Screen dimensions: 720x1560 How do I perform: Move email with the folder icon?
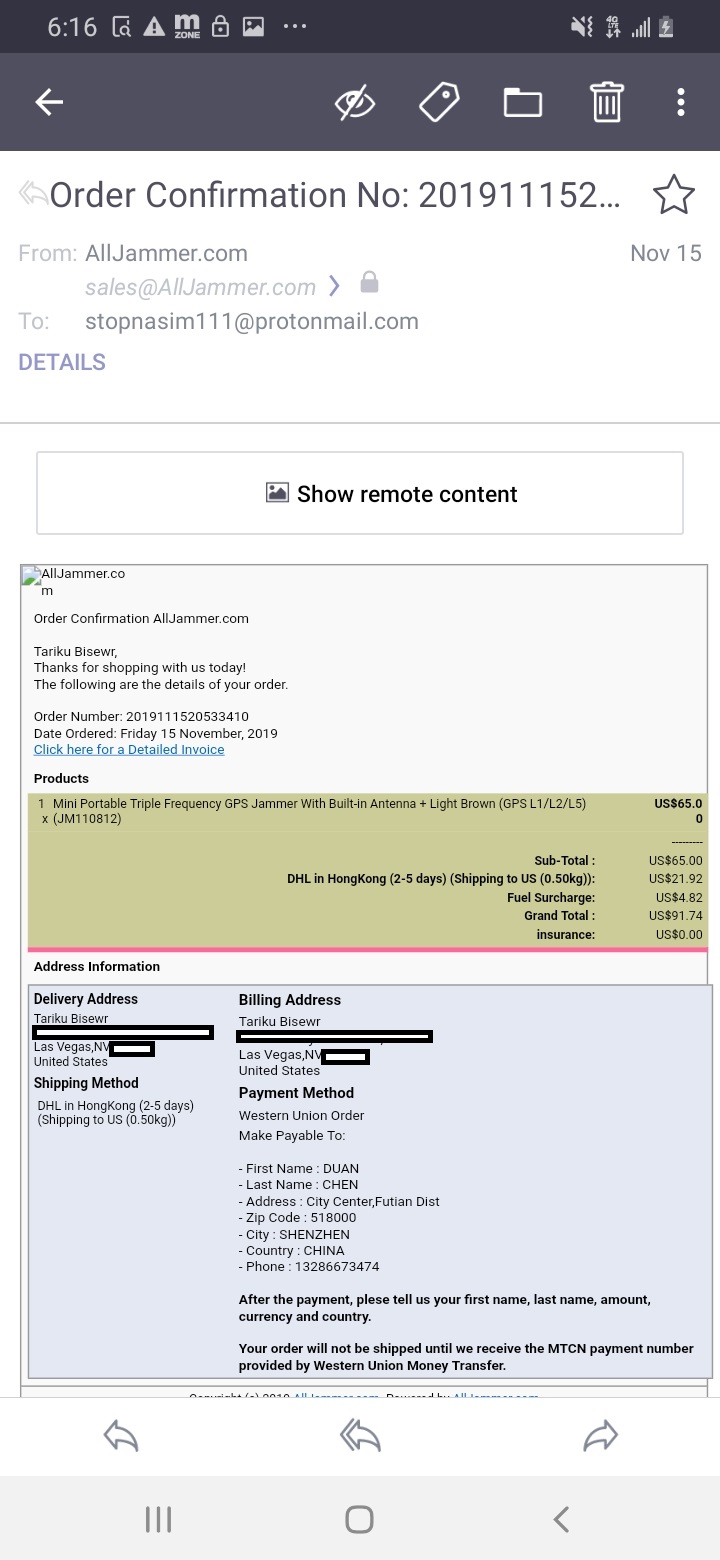[x=522, y=102]
